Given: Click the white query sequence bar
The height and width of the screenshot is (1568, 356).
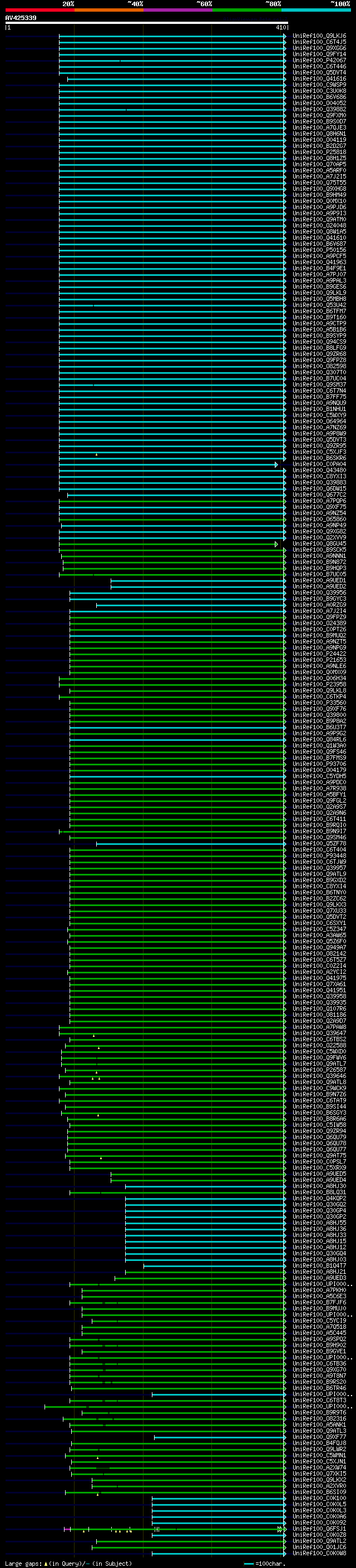Looking at the screenshot, I should [x=147, y=23].
